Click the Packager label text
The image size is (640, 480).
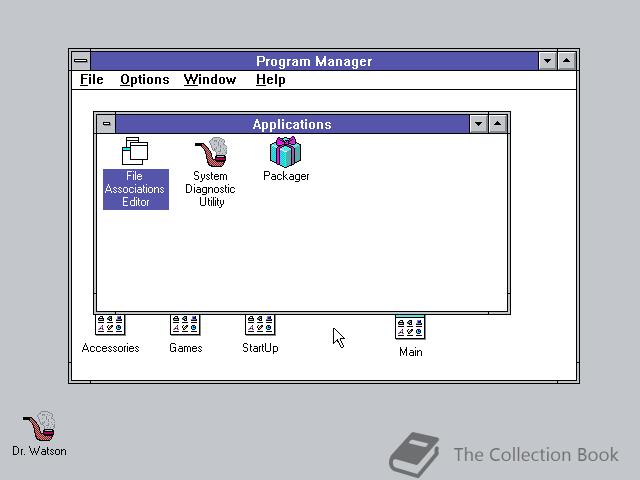[286, 176]
